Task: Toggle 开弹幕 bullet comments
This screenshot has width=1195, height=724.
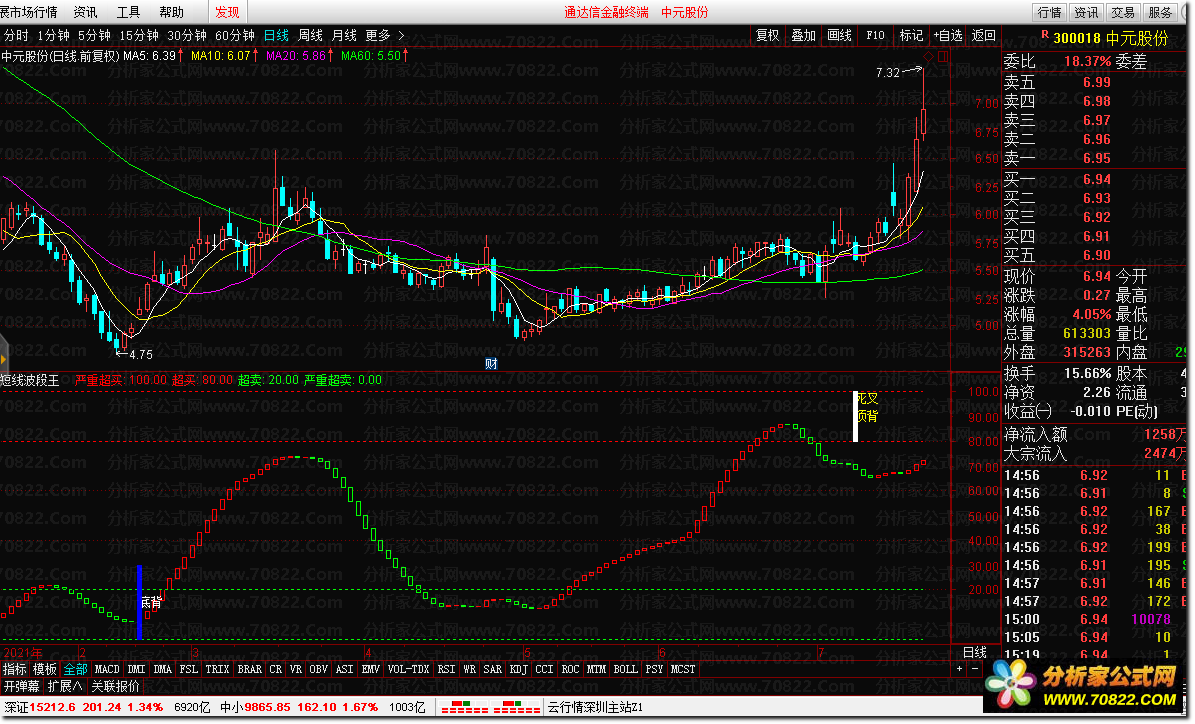Action: tap(21, 687)
